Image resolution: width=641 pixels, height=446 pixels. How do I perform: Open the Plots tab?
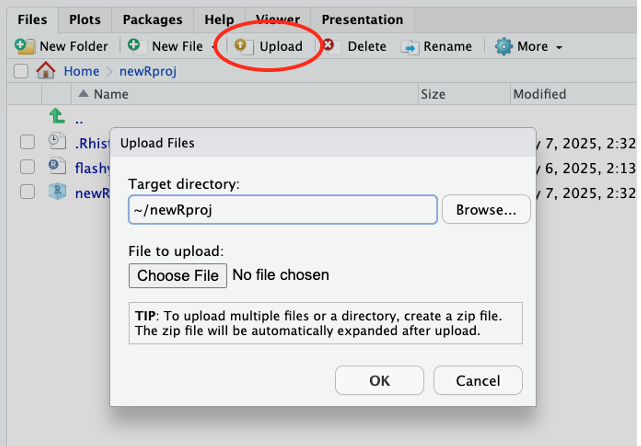pos(85,20)
